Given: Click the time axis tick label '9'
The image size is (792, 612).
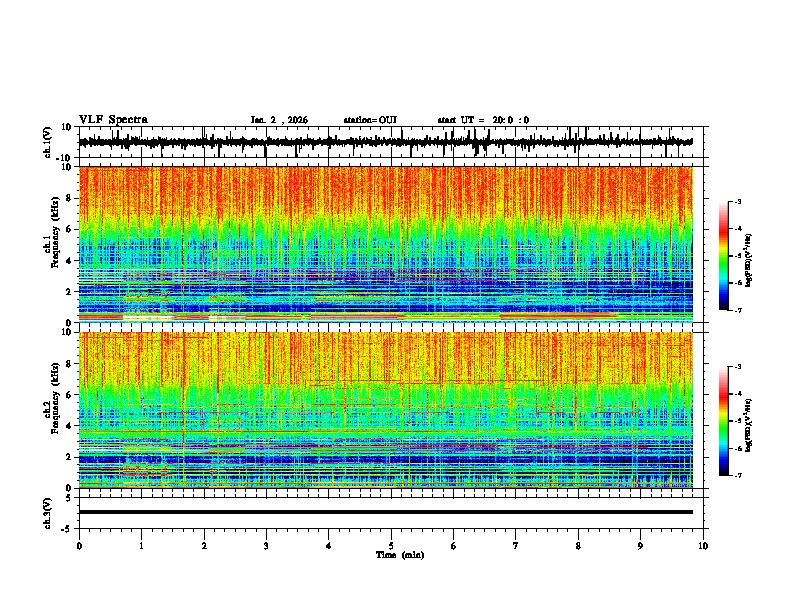Looking at the screenshot, I should [x=640, y=546].
